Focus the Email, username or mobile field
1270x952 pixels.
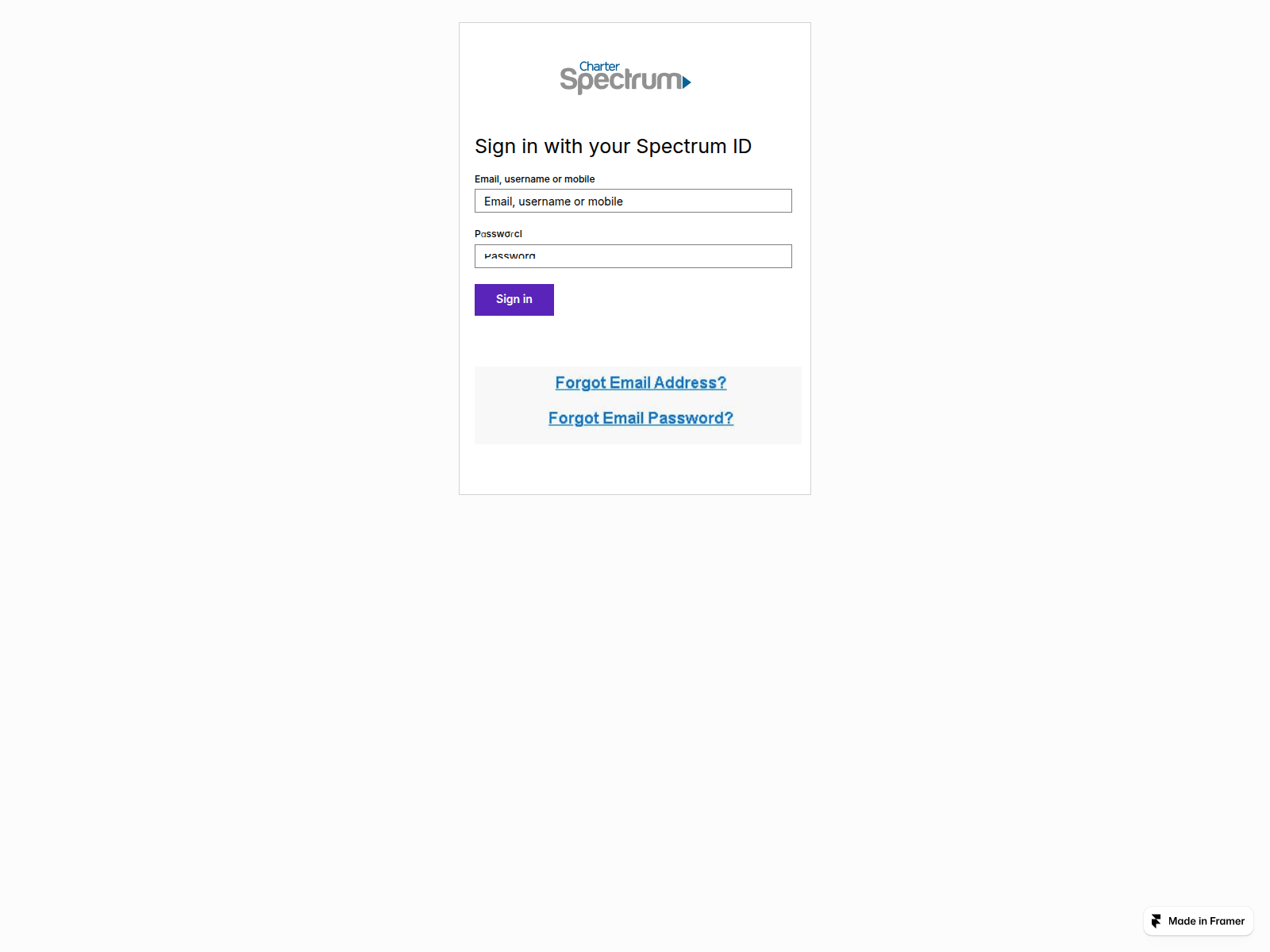pyautogui.click(x=633, y=201)
